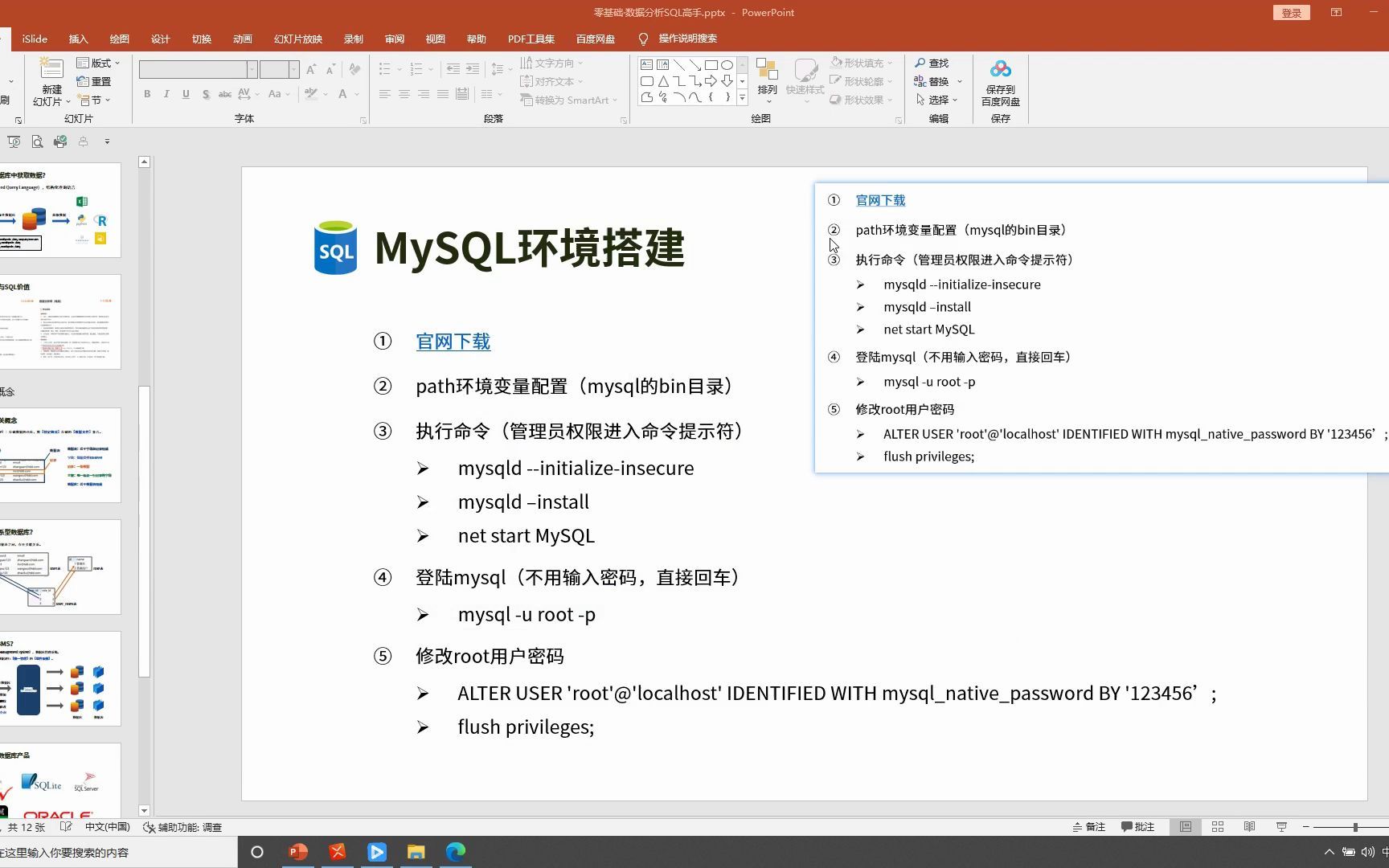
Task: Click the Increase Font Size icon
Action: click(311, 70)
